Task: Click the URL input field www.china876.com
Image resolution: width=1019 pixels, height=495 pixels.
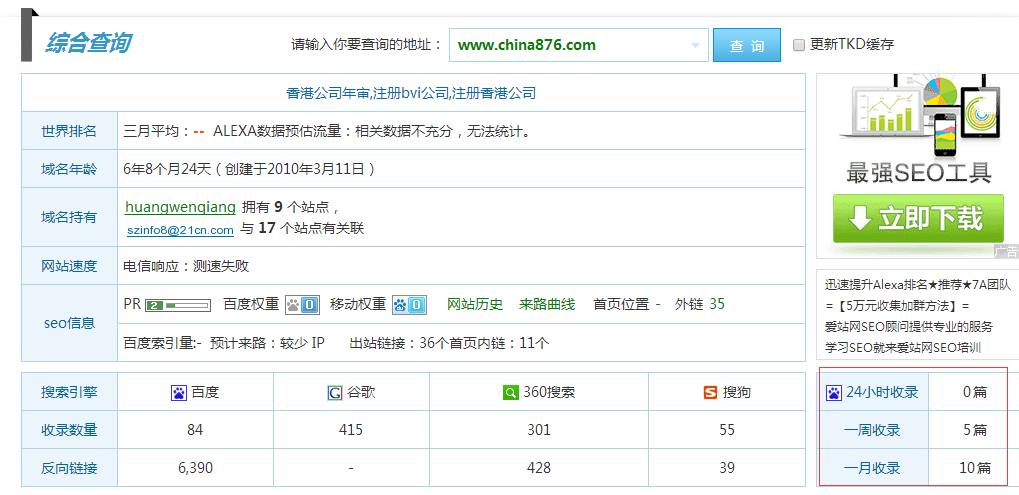Action: [x=570, y=45]
